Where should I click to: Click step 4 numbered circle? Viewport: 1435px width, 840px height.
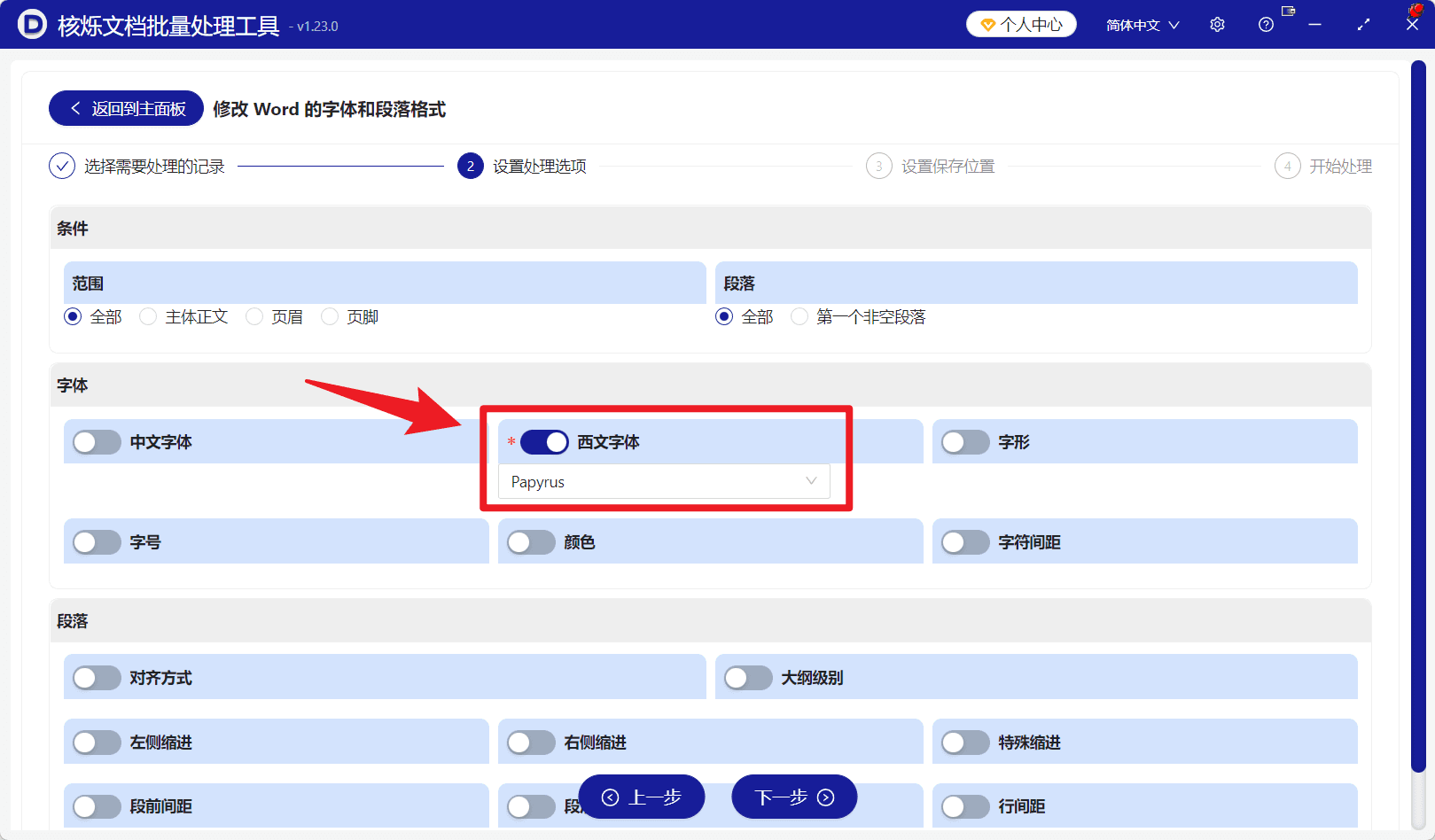point(1288,166)
